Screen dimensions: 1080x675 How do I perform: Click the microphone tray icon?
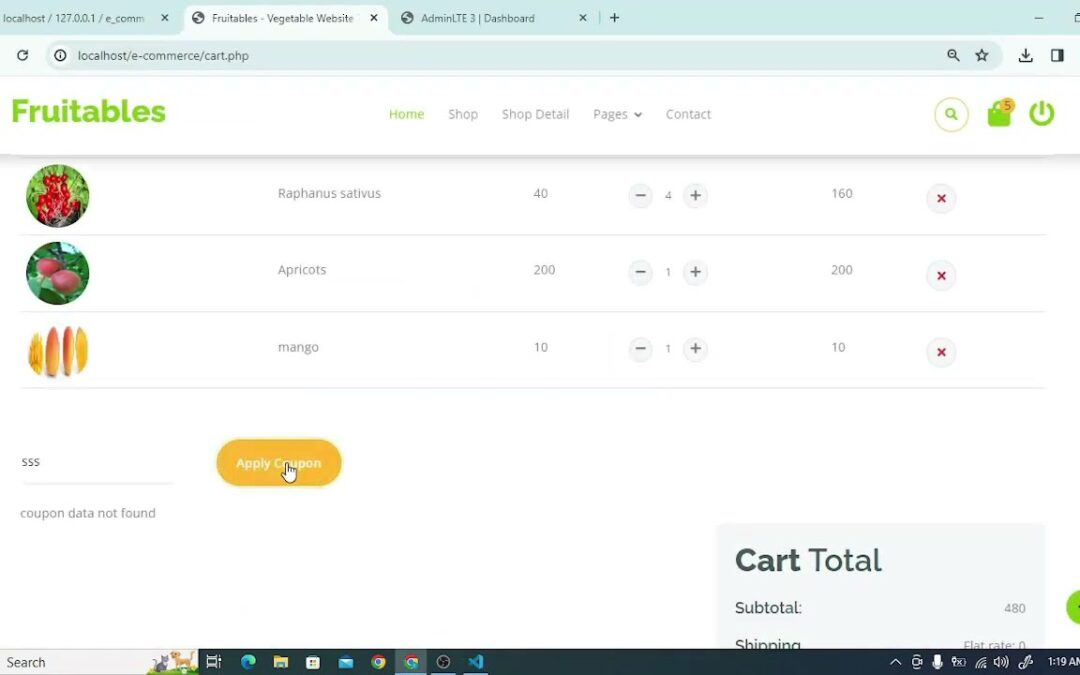click(937, 662)
